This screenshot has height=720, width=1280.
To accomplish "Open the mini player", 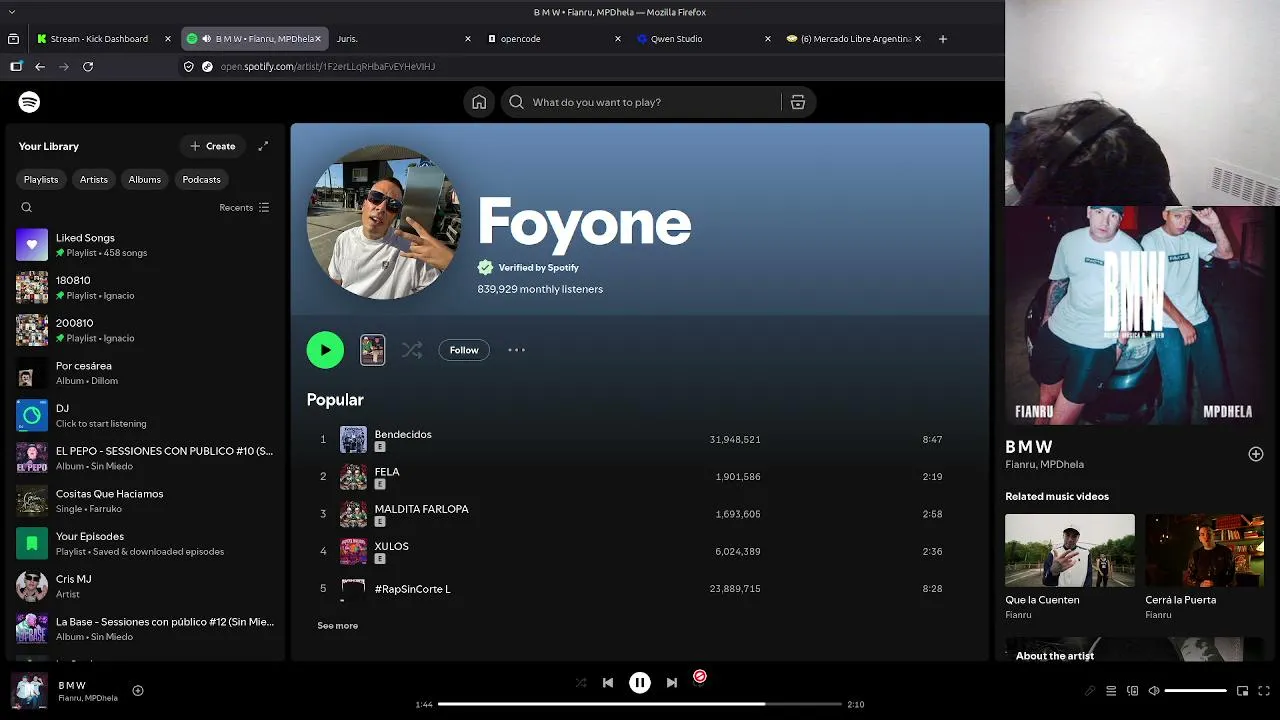I will coord(1243,691).
